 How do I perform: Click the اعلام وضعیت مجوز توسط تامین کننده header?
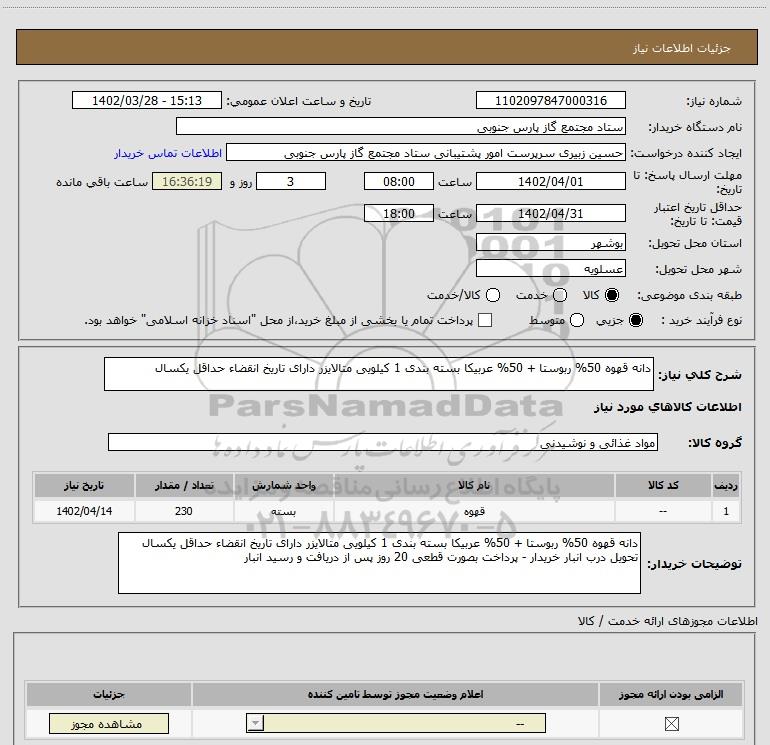(395, 694)
